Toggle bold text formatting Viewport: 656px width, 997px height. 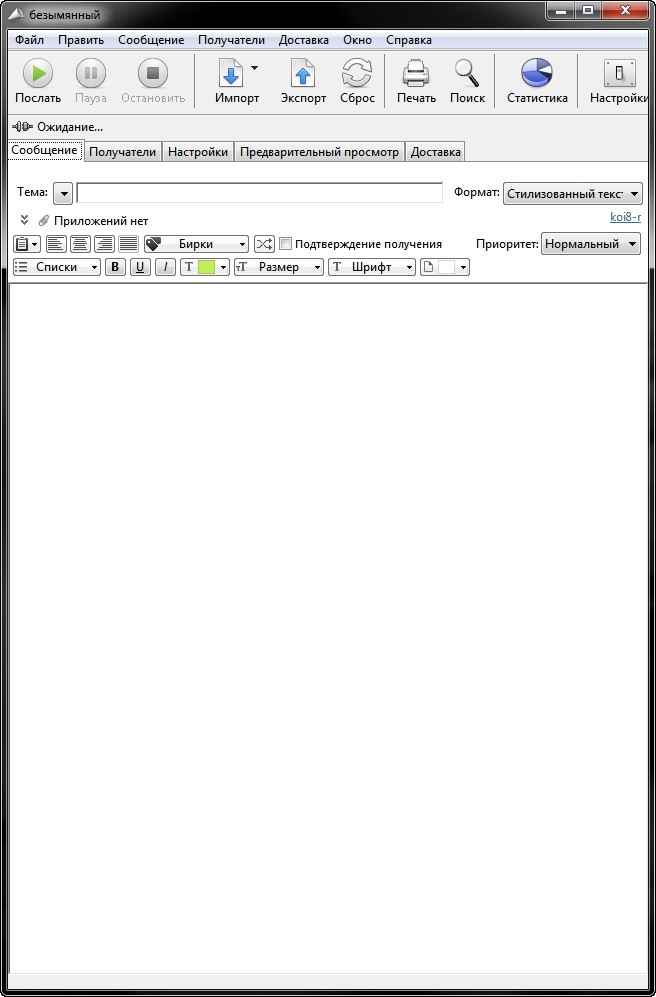tap(115, 267)
